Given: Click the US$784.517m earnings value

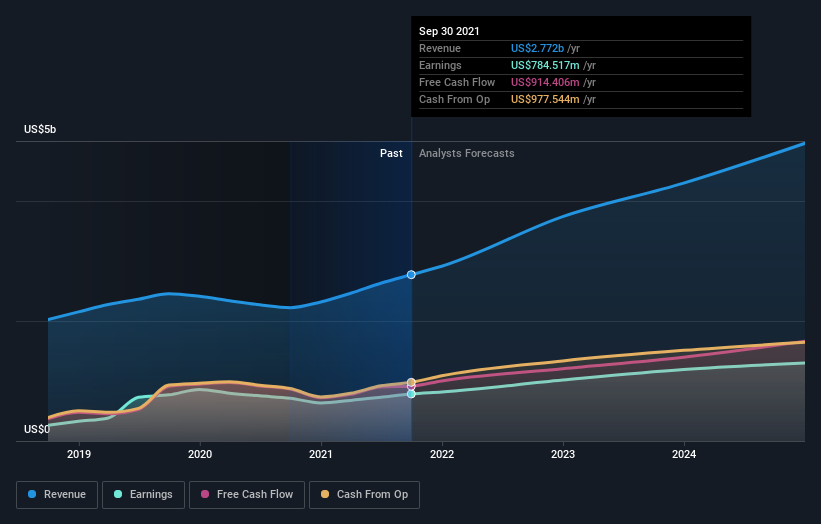Looking at the screenshot, I should click(545, 65).
